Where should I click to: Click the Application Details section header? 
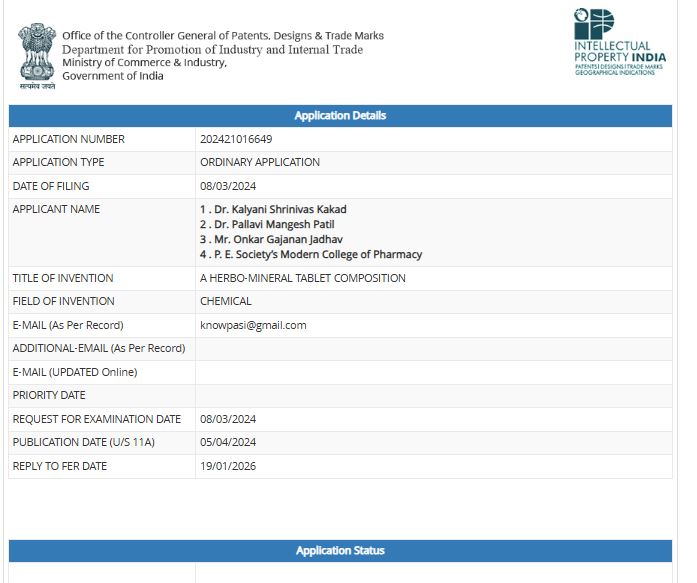(x=340, y=116)
